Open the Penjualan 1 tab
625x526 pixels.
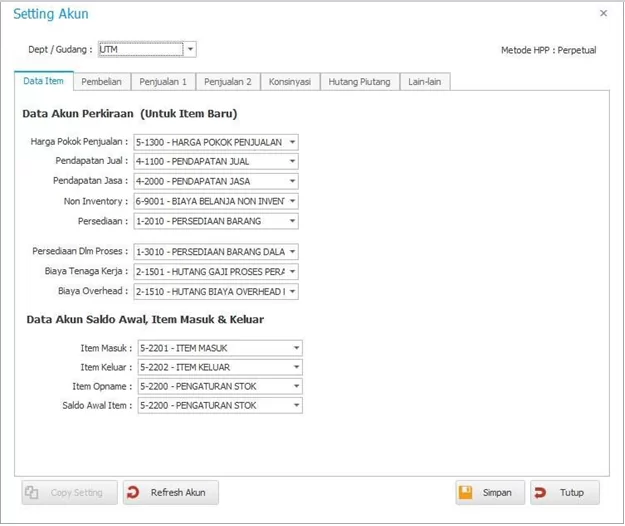pos(162,82)
